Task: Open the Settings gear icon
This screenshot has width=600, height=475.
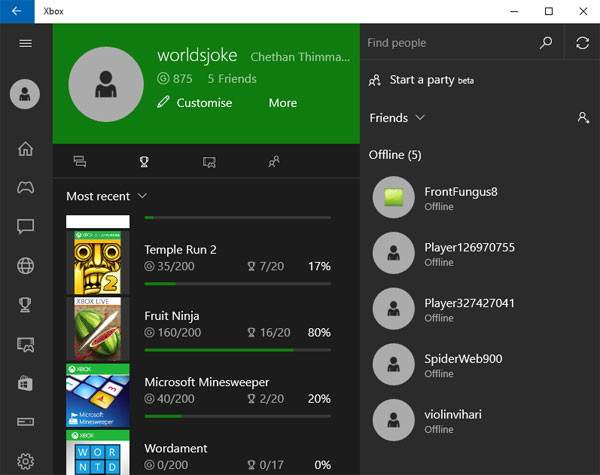Action: pyautogui.click(x=26, y=461)
